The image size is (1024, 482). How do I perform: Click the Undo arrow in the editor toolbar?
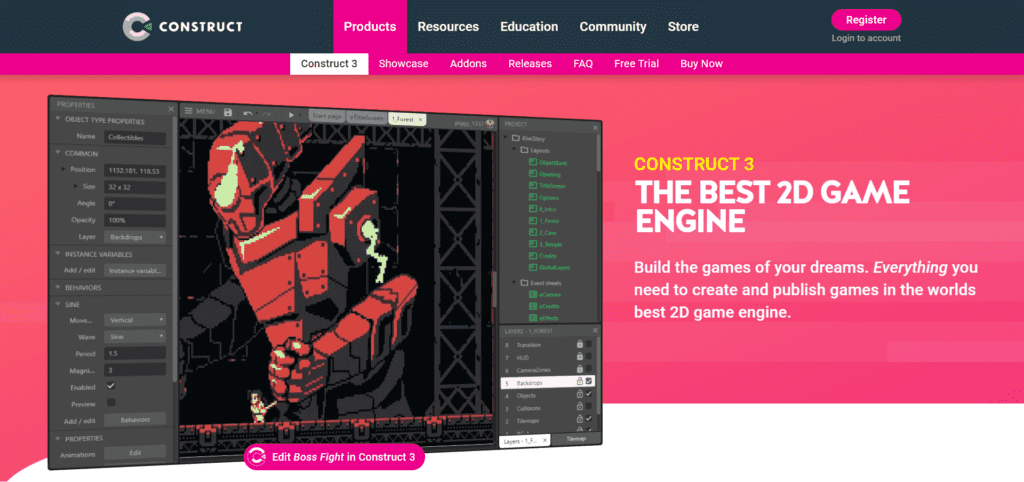(x=248, y=114)
